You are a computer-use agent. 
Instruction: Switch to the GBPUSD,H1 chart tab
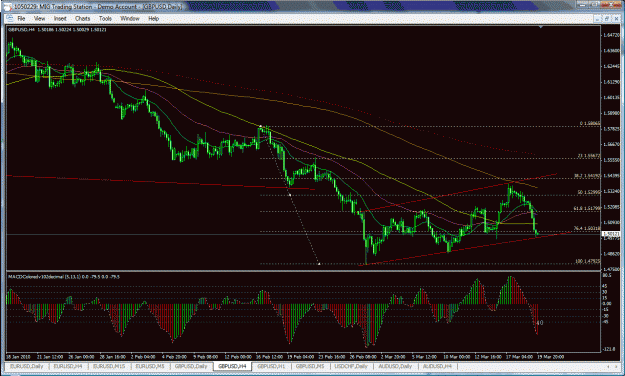[271, 366]
